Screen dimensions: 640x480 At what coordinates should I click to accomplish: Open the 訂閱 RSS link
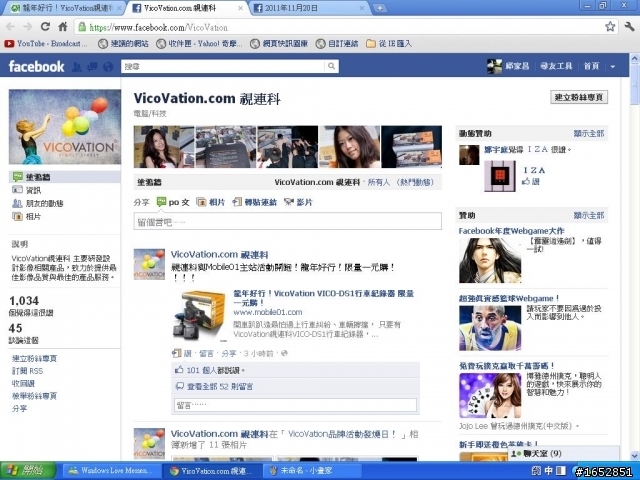(27, 371)
